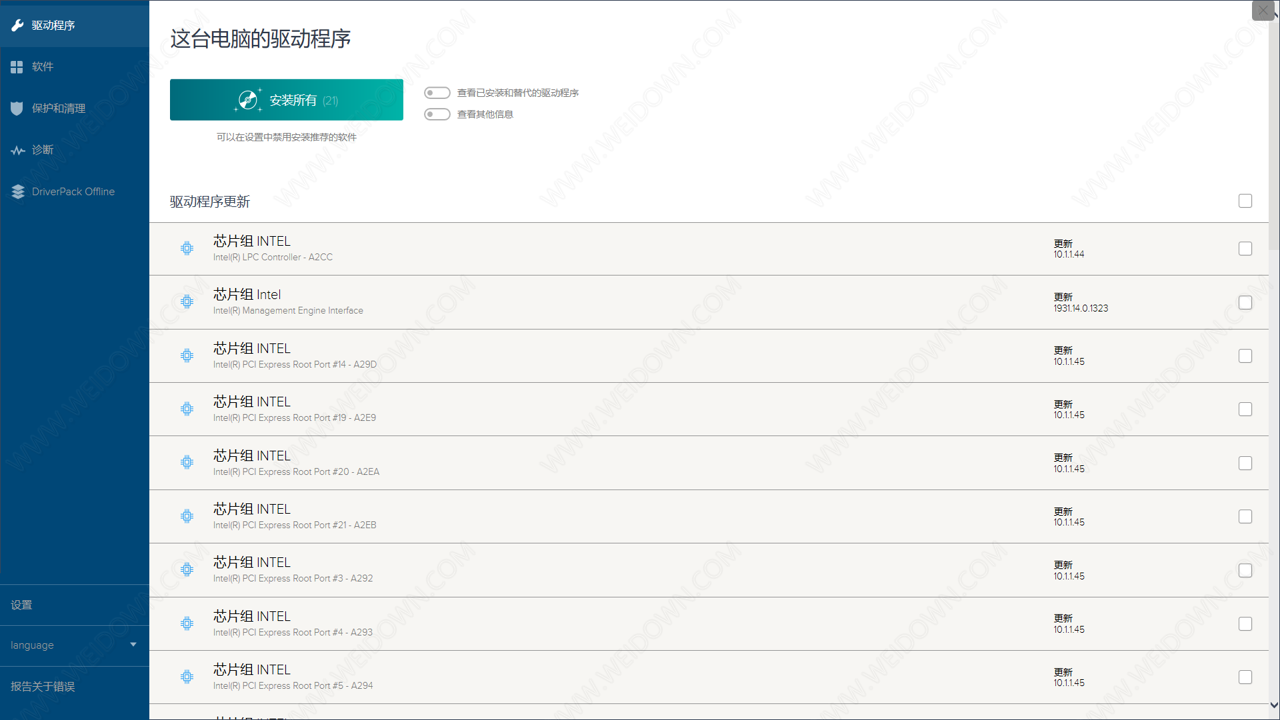Click the pulse icon beside 诊断
Viewport: 1280px width, 720px height.
click(17, 150)
